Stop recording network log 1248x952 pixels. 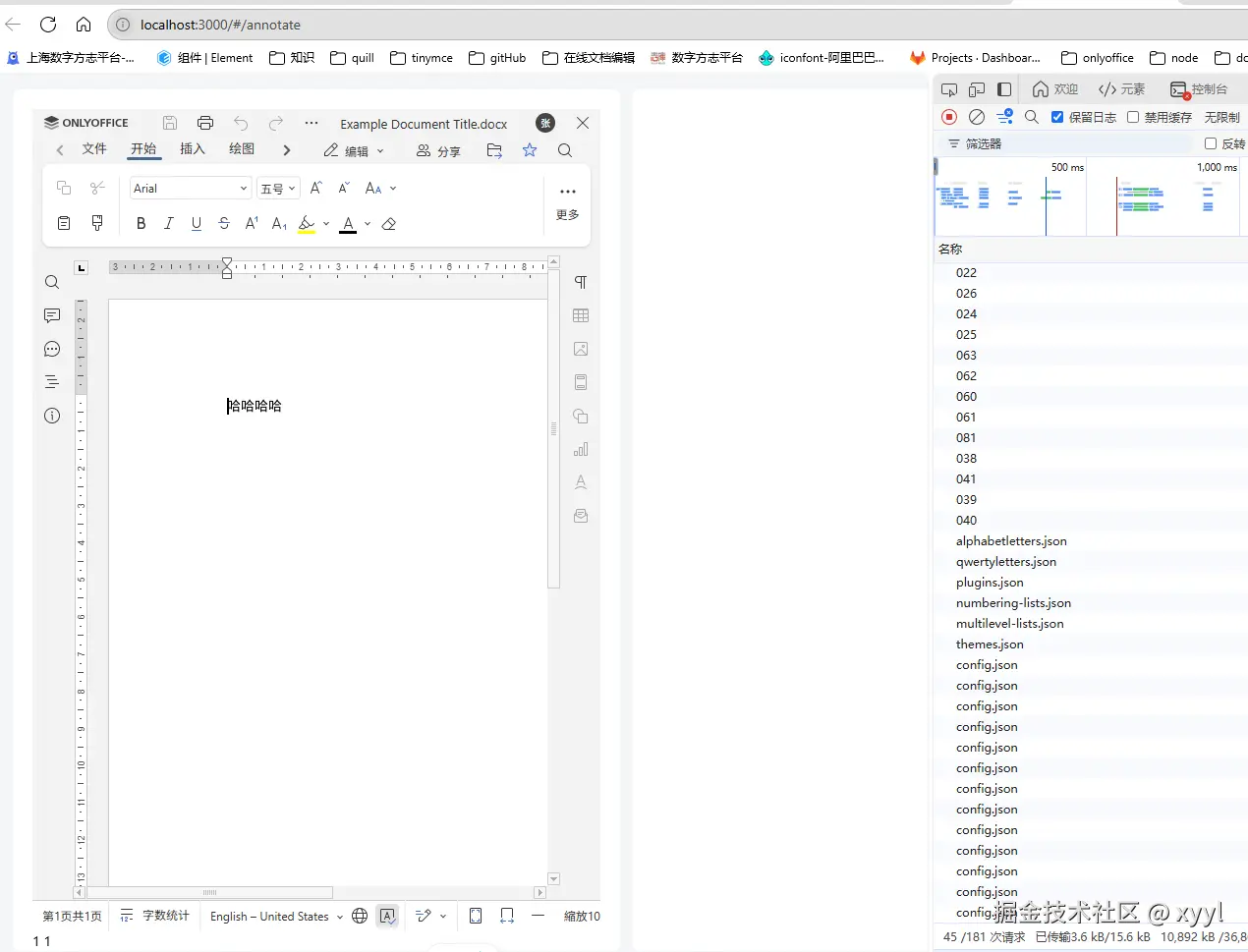[x=949, y=117]
